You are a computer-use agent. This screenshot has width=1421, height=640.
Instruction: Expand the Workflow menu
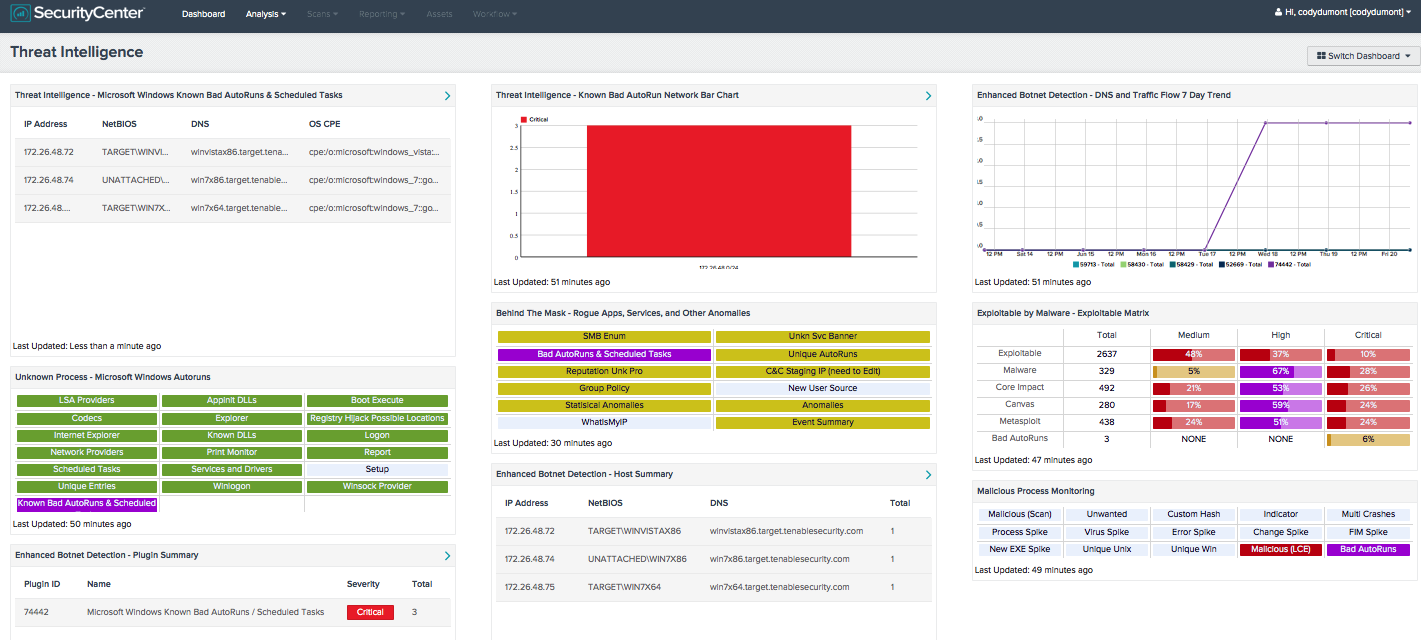[x=495, y=14]
